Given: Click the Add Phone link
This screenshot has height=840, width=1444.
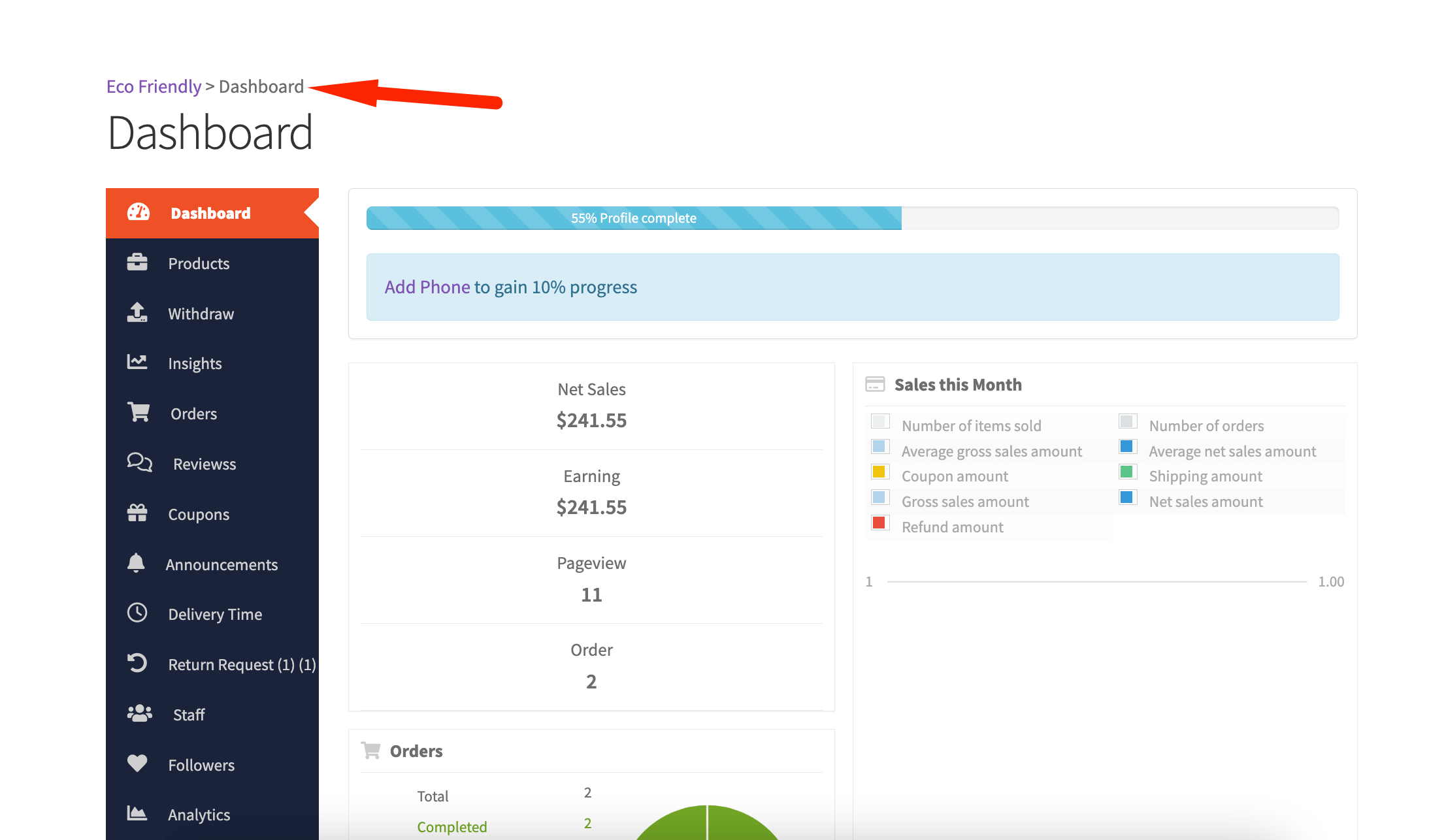Looking at the screenshot, I should coord(427,287).
